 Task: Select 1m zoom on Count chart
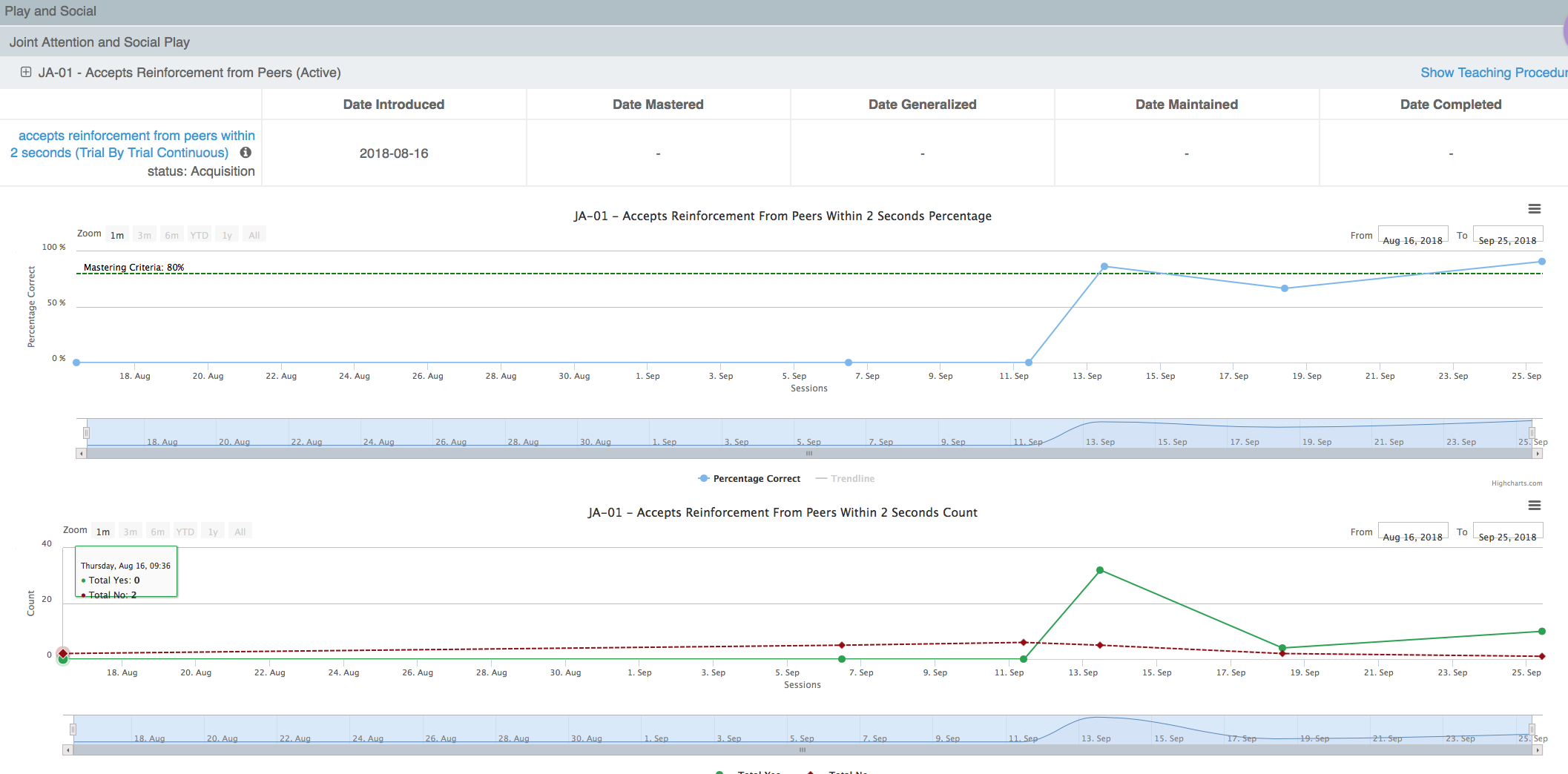pyautogui.click(x=103, y=532)
